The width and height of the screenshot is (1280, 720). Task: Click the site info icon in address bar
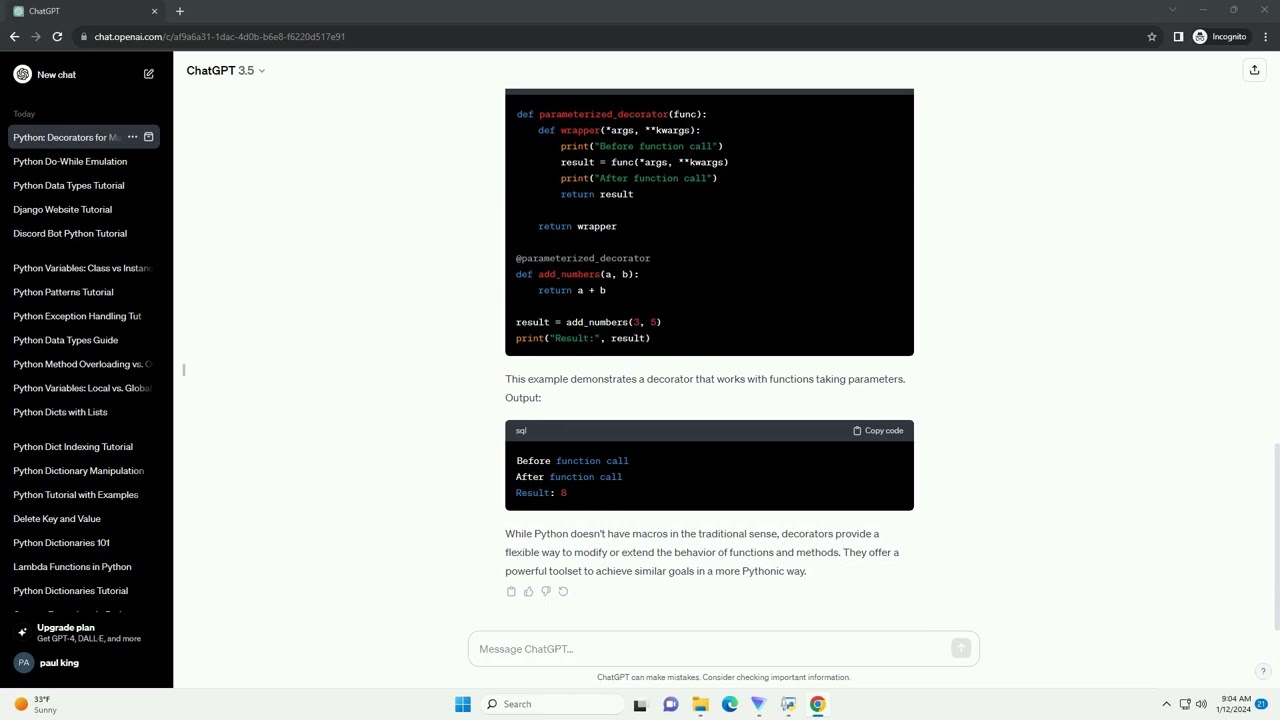pyautogui.click(x=84, y=37)
